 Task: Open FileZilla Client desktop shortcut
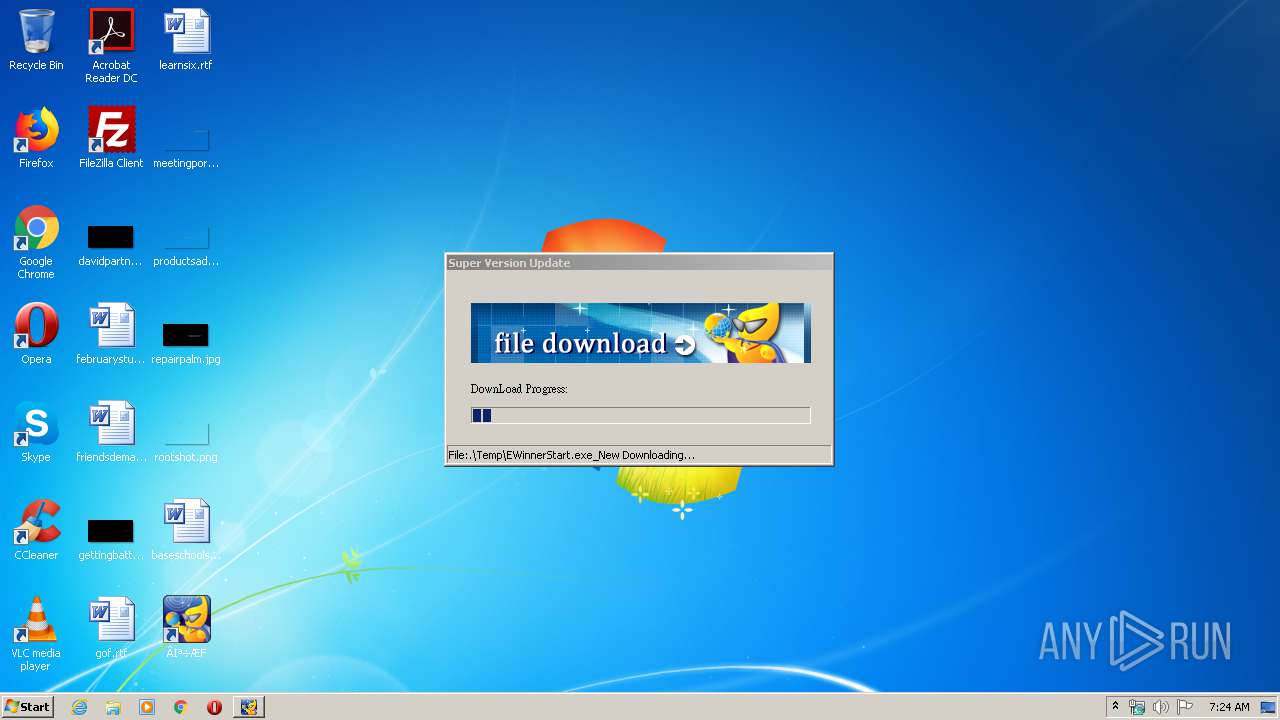(x=111, y=138)
